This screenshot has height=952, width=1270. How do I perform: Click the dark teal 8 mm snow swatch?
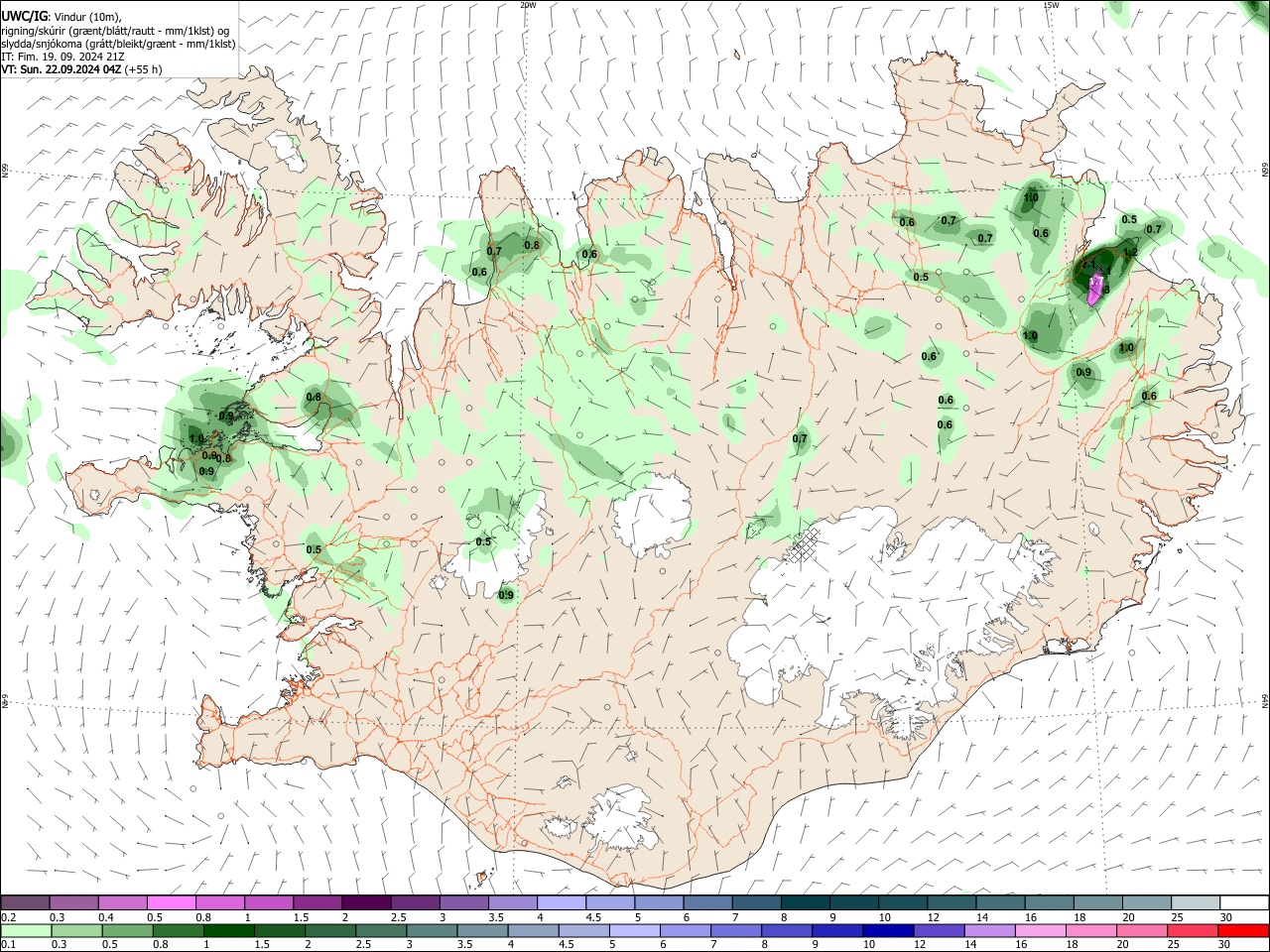[804, 902]
